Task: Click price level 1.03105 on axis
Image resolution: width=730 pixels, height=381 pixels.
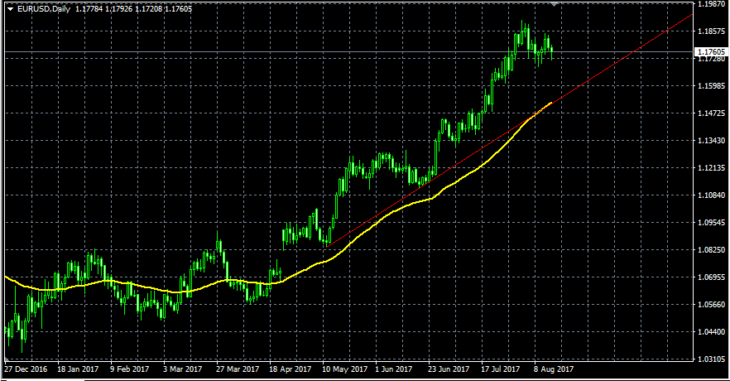Action: tap(711, 359)
